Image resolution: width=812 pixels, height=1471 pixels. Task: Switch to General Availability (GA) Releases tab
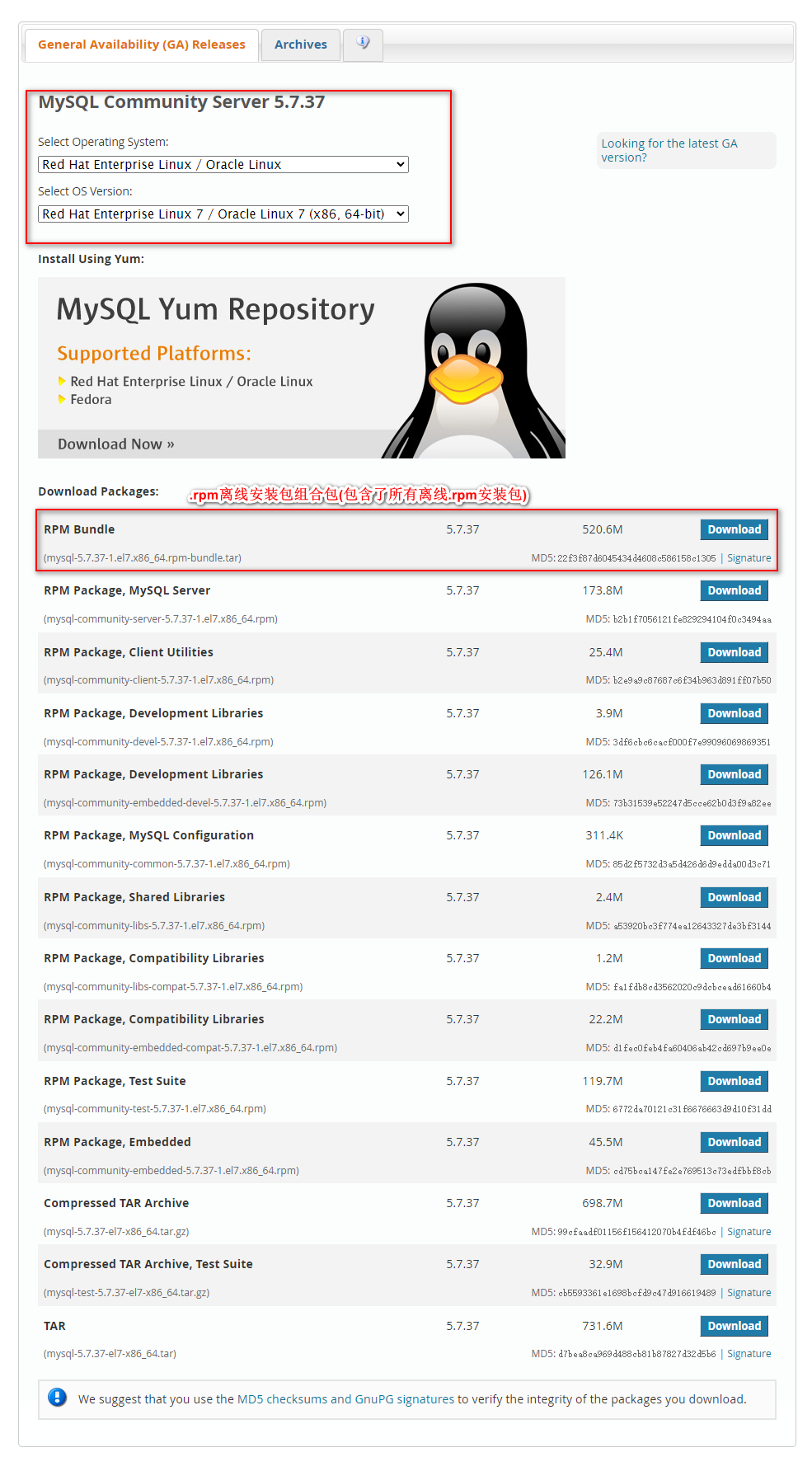tap(142, 45)
